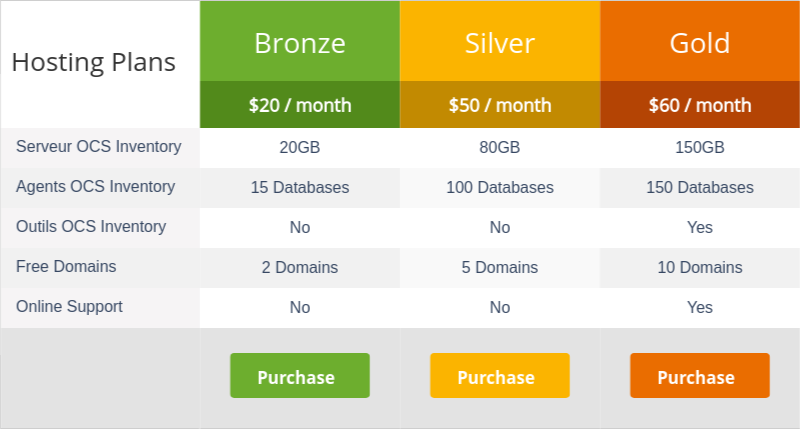Click the yellow Silver Purchase button
The width and height of the screenshot is (800, 429).
500,376
